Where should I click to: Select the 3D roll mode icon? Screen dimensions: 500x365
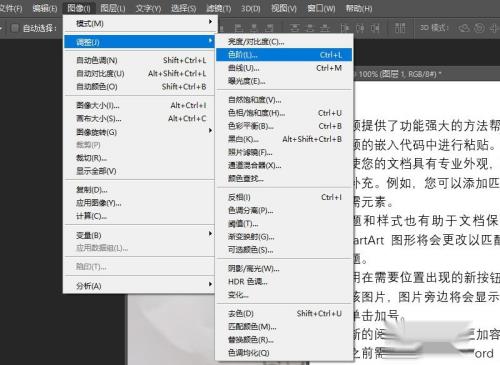tap(479, 28)
